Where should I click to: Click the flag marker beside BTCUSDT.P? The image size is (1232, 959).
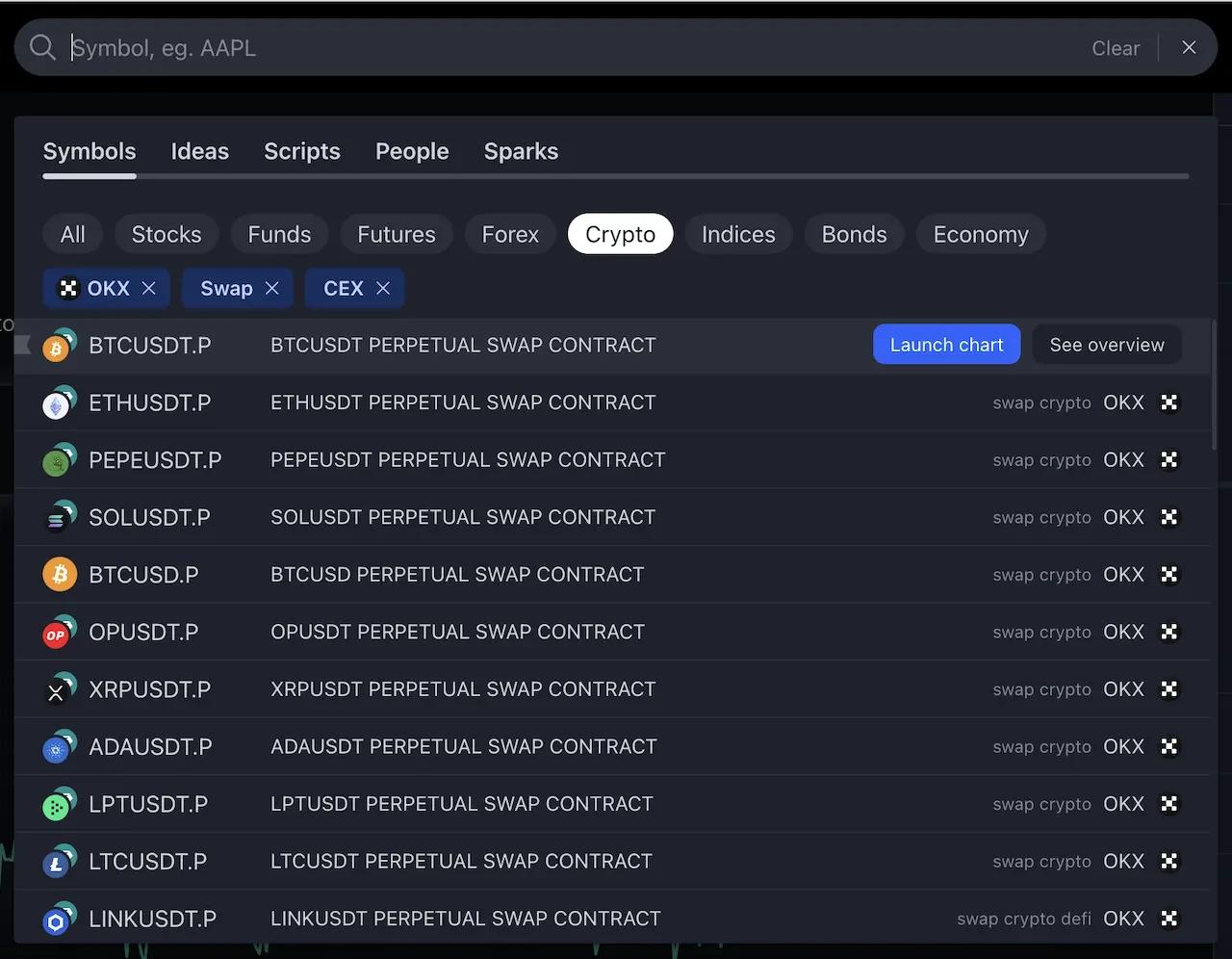[24, 345]
